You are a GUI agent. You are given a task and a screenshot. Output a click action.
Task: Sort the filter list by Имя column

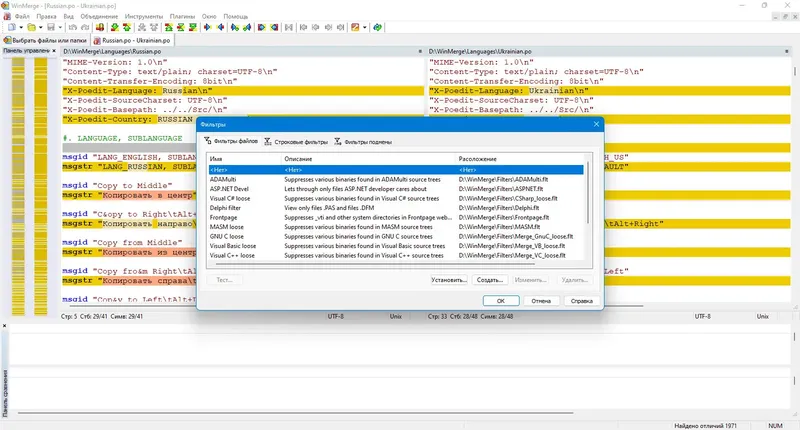point(244,159)
